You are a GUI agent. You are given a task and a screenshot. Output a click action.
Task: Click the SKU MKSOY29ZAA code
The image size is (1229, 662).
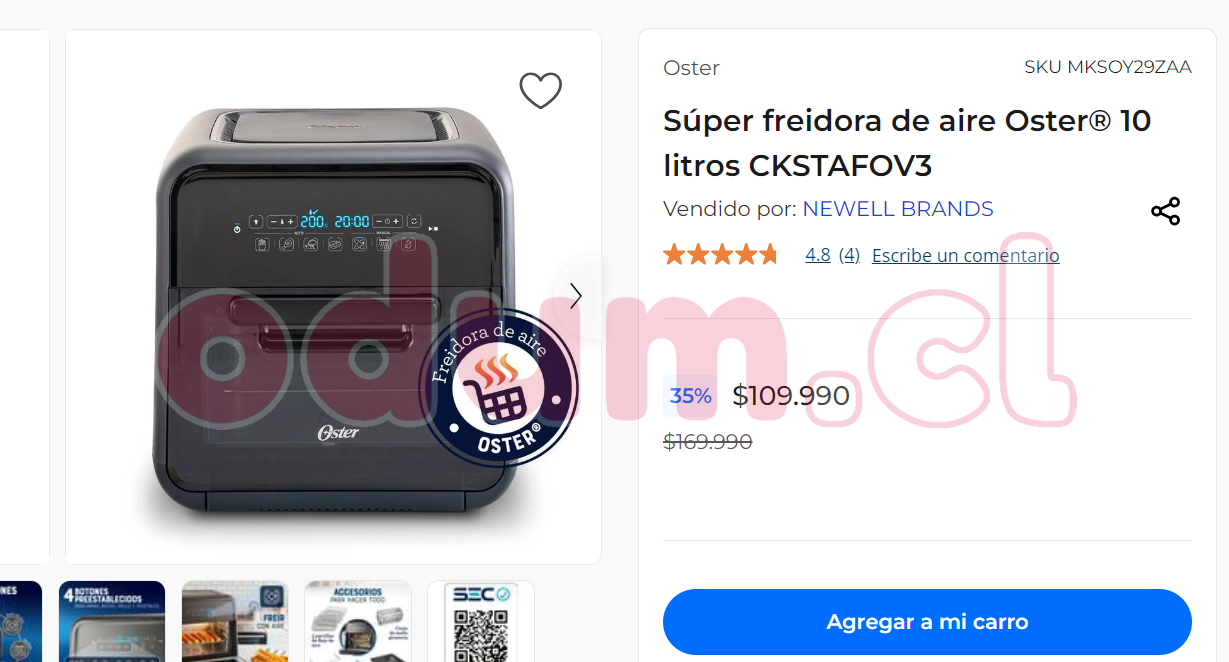click(1108, 67)
